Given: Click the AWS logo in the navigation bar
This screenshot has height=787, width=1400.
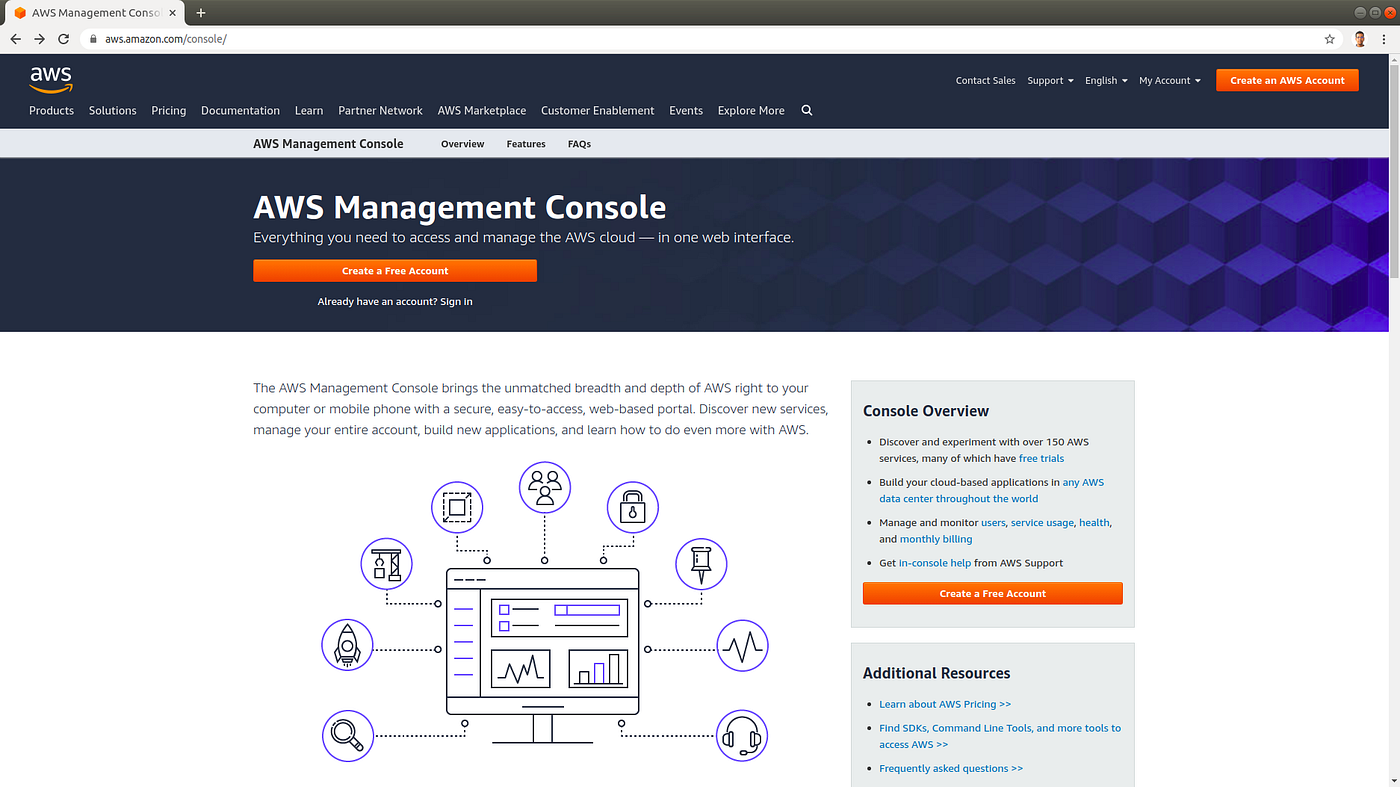Looking at the screenshot, I should pyautogui.click(x=51, y=80).
